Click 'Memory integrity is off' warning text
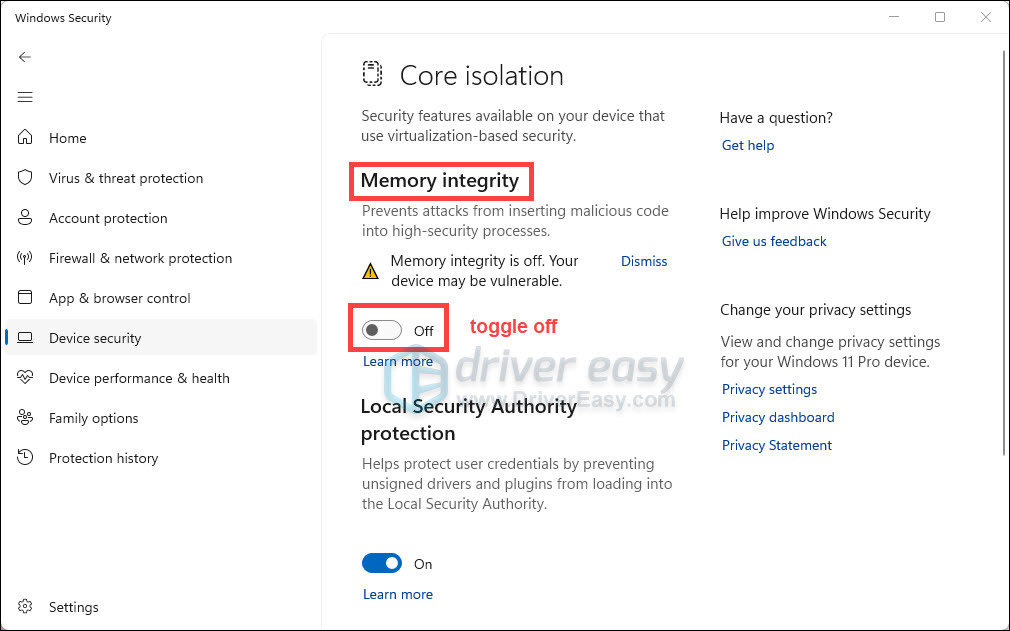The width and height of the screenshot is (1010, 631). click(x=484, y=271)
